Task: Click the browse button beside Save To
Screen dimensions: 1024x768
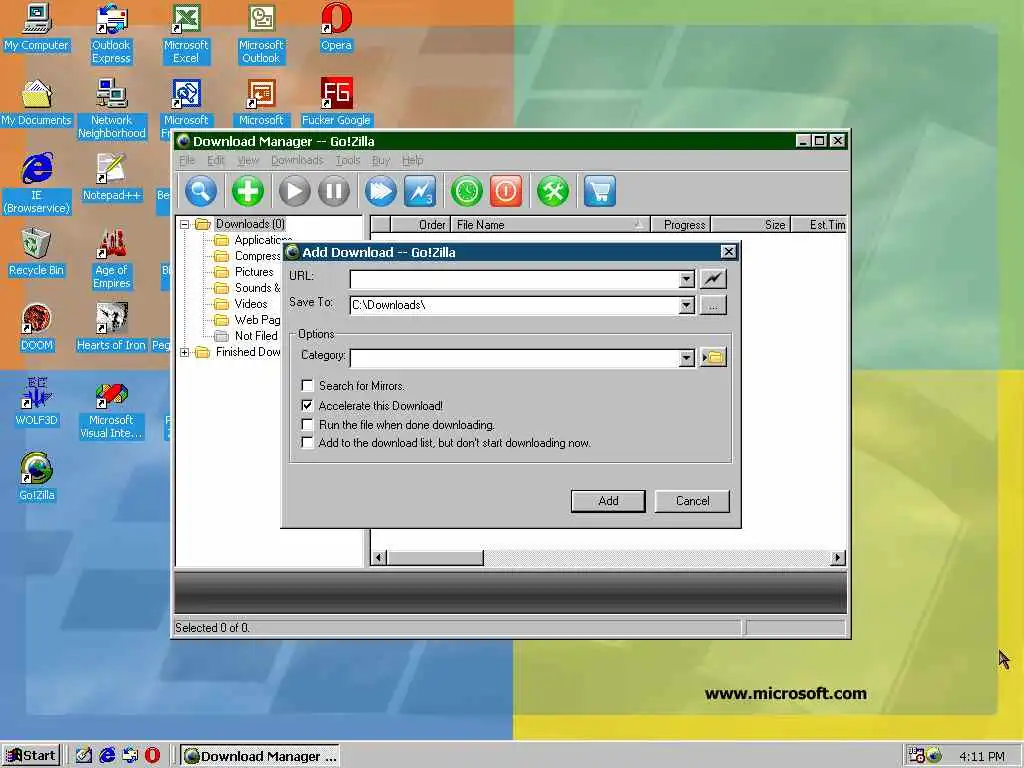Action: tap(713, 305)
